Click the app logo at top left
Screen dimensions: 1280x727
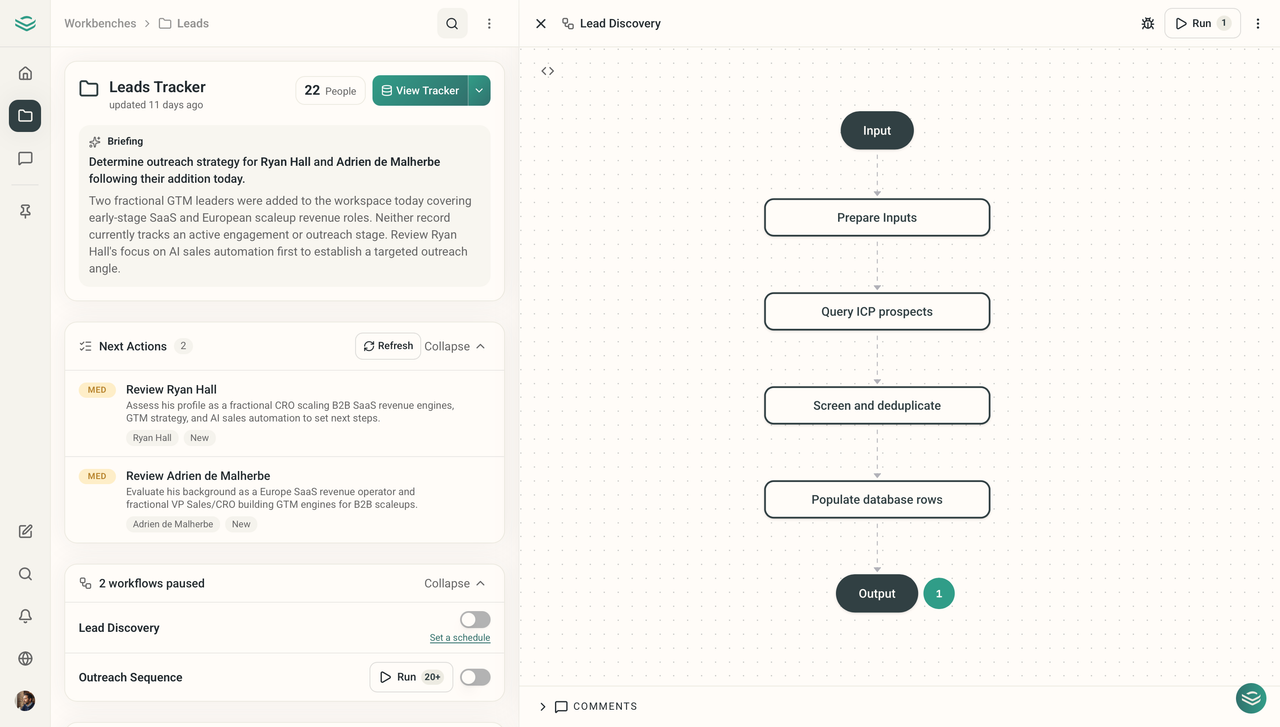click(x=25, y=23)
